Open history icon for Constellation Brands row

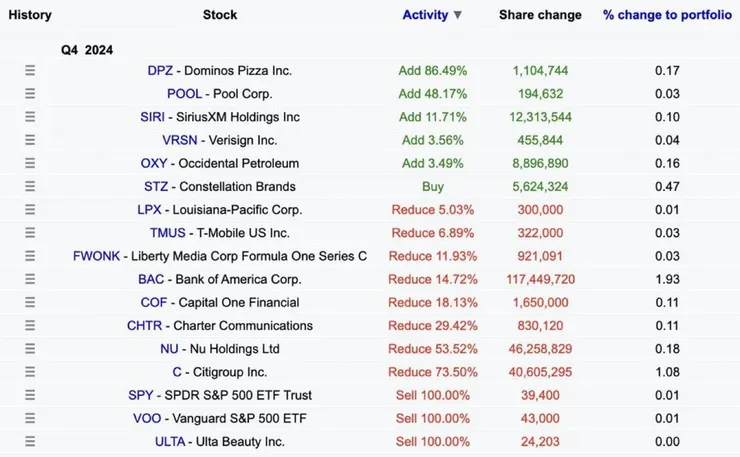click(30, 186)
